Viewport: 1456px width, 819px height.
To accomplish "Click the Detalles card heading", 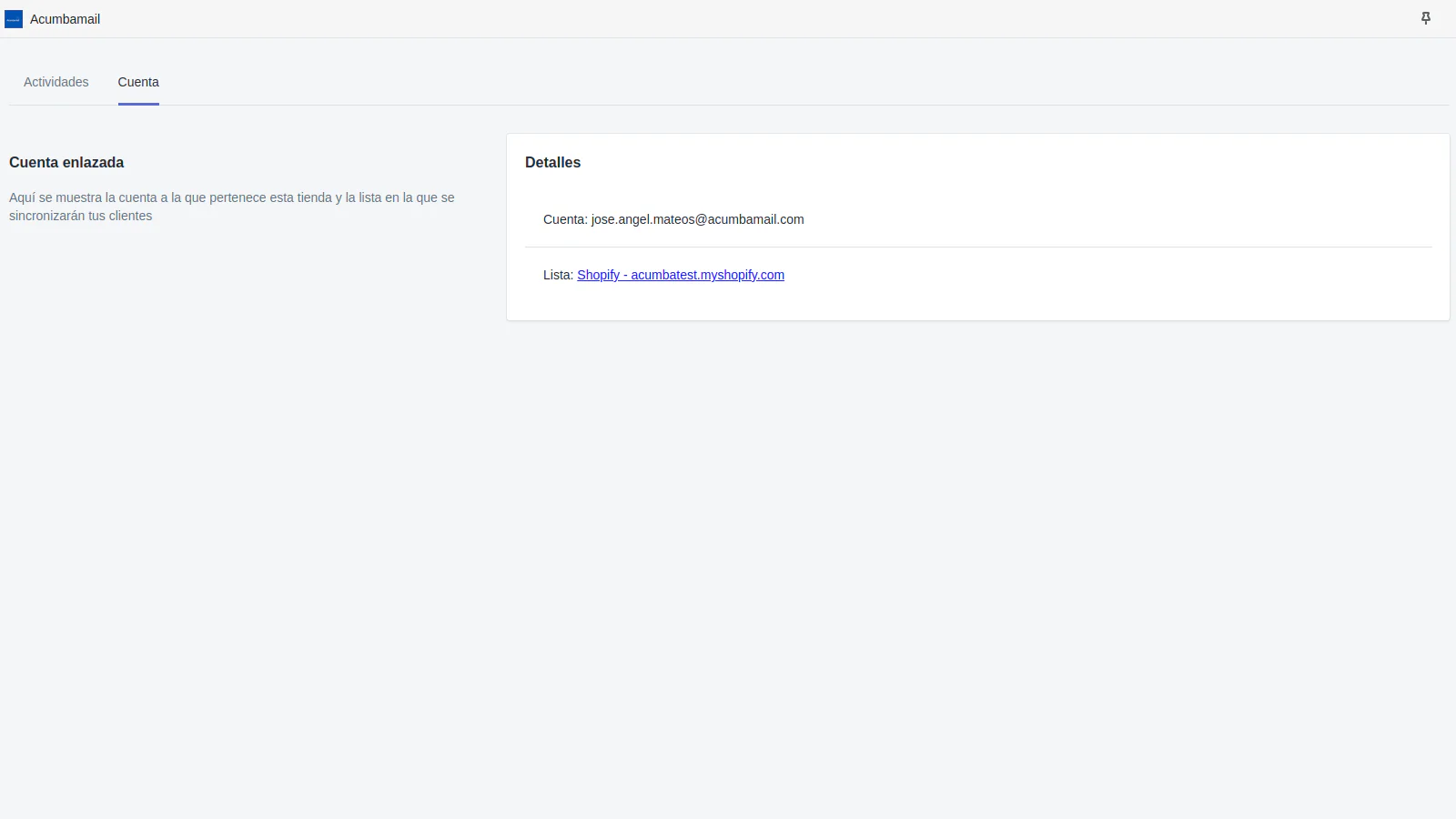I will pyautogui.click(x=552, y=162).
